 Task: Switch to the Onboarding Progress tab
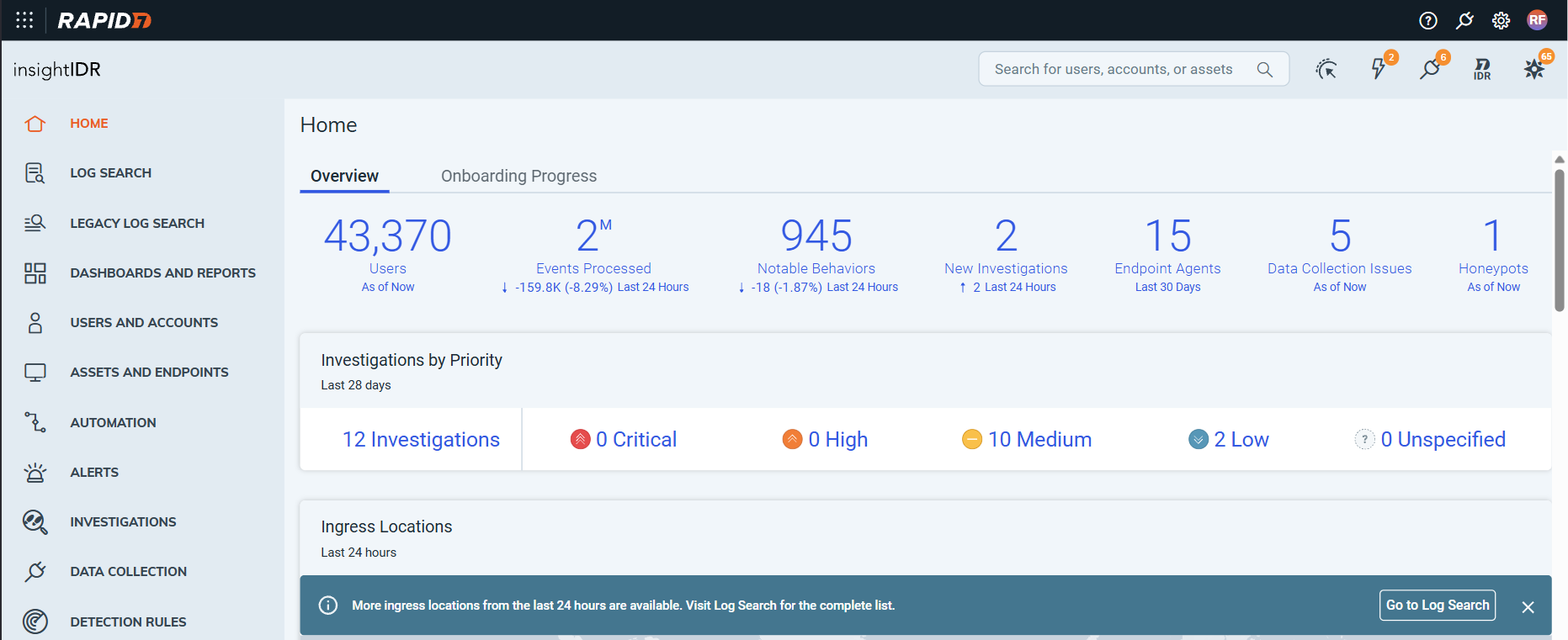click(x=519, y=176)
